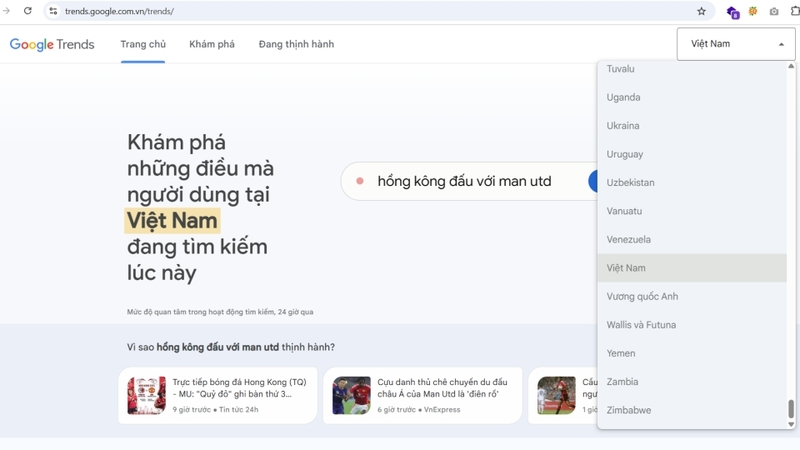Click the red dot beside trending query
The width and height of the screenshot is (800, 450).
coord(360,181)
